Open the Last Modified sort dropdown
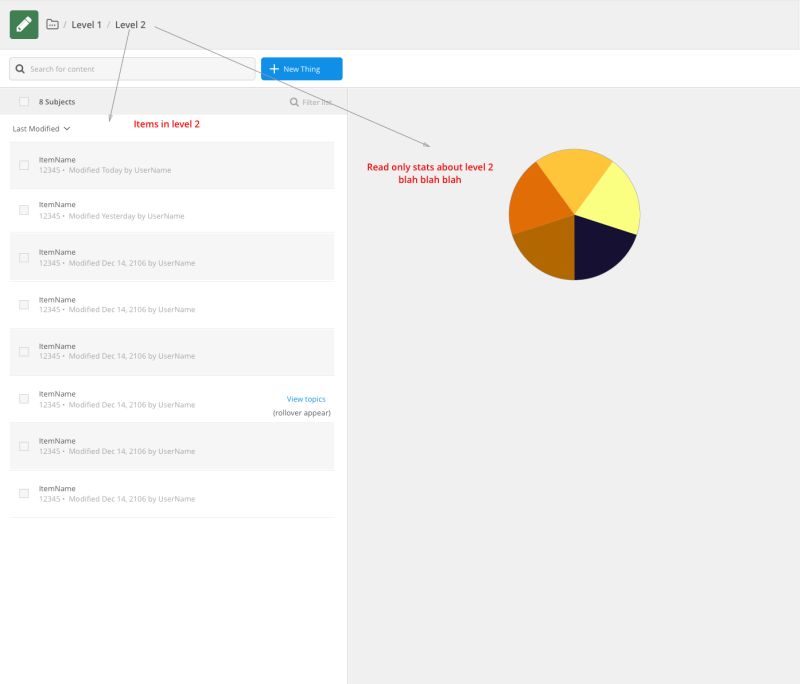The image size is (800, 684). 39,128
